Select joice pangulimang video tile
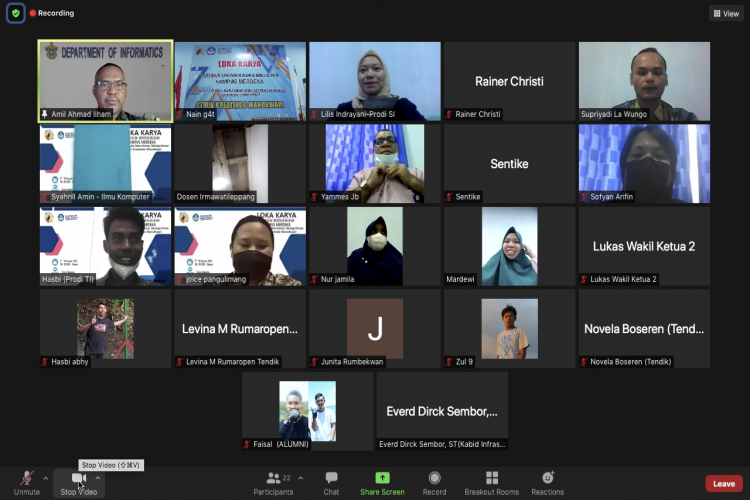Screen dimensions: 750x500 pos(240,246)
